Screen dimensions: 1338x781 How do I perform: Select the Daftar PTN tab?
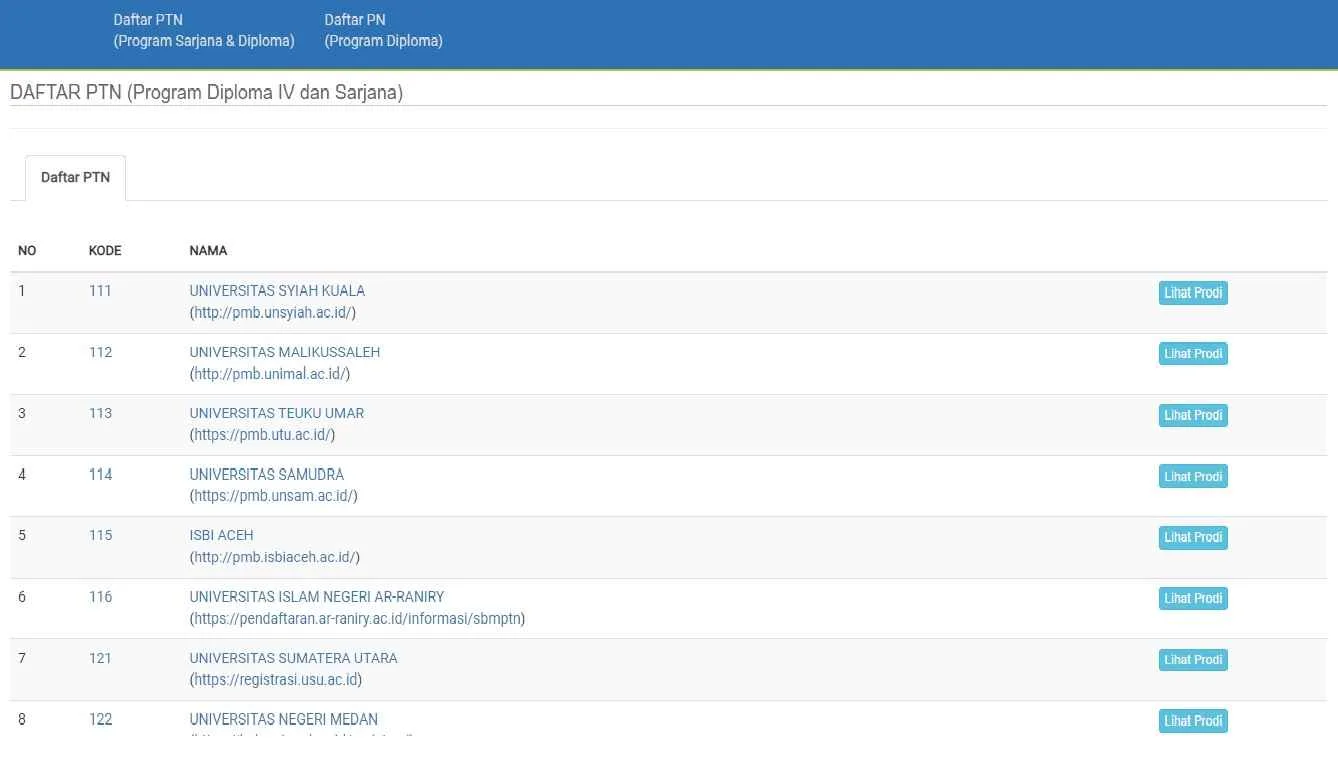tap(76, 178)
